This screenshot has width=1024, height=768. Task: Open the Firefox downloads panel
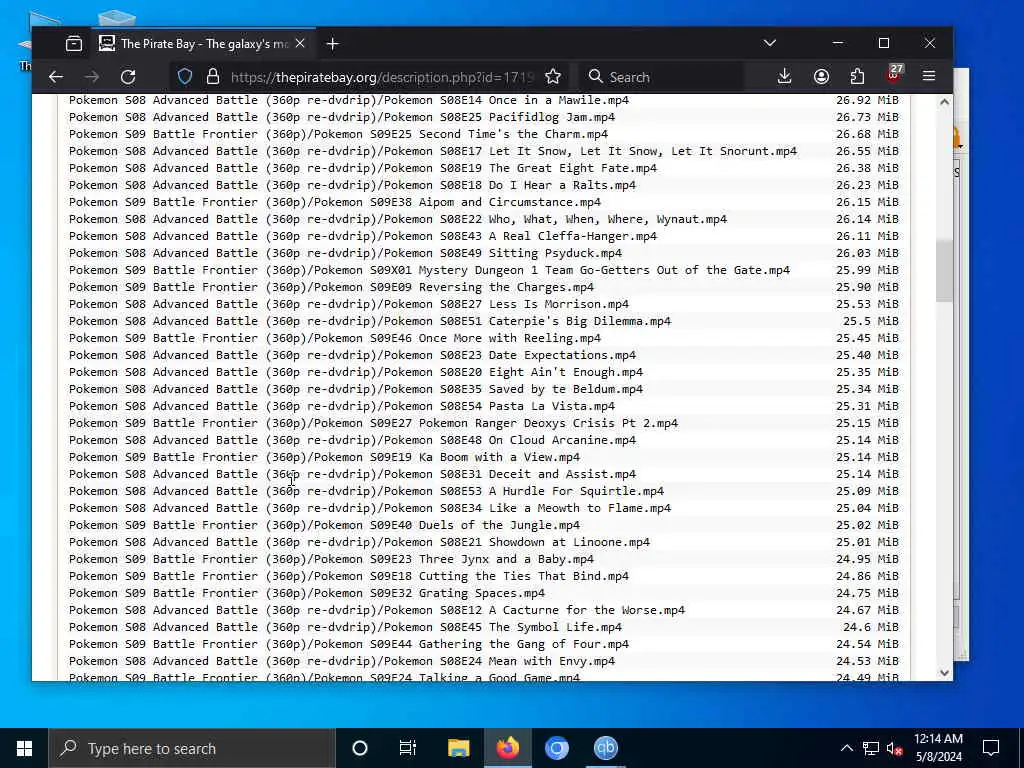pyautogui.click(x=784, y=76)
